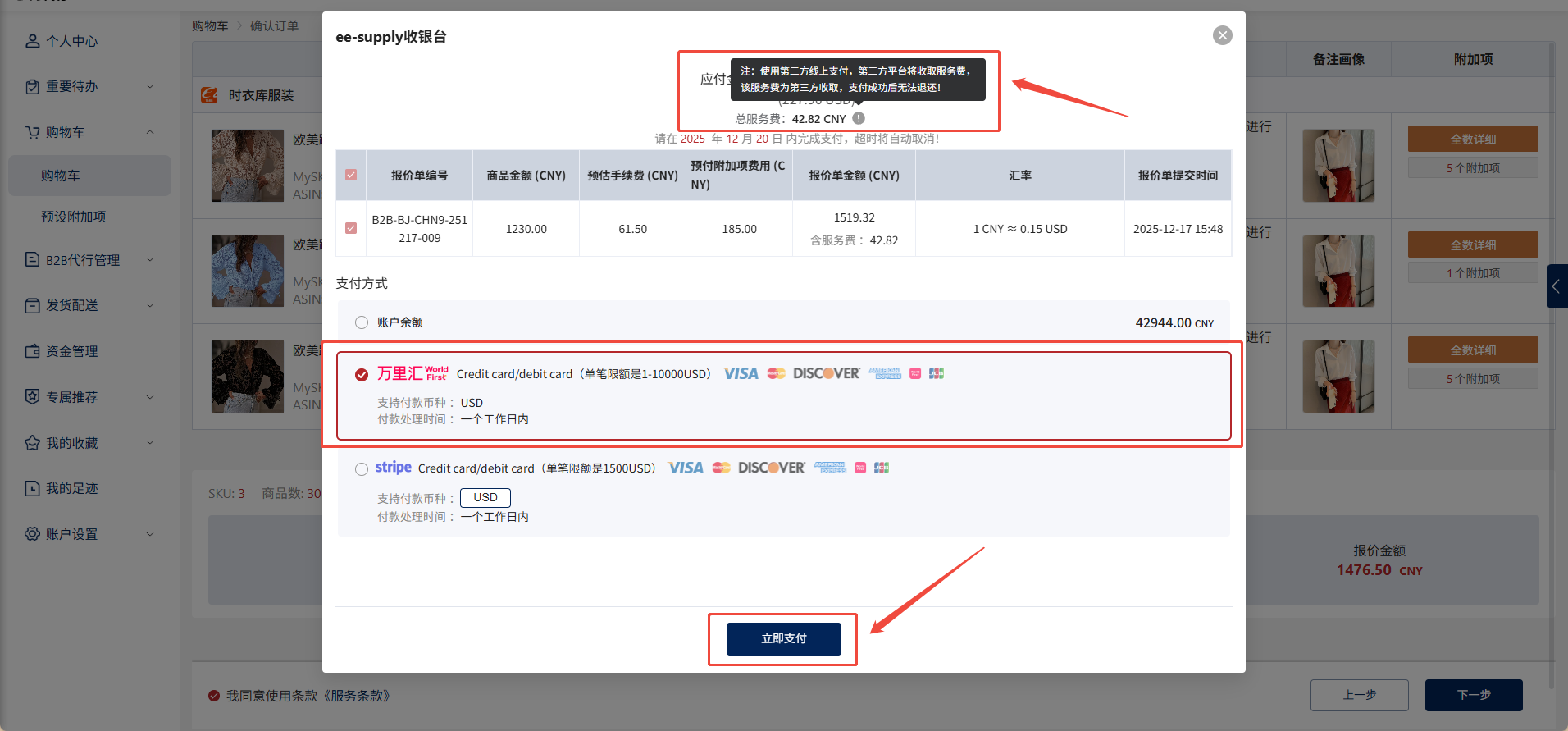
Task: Click the Discover logo in Stripe row
Action: 771,468
